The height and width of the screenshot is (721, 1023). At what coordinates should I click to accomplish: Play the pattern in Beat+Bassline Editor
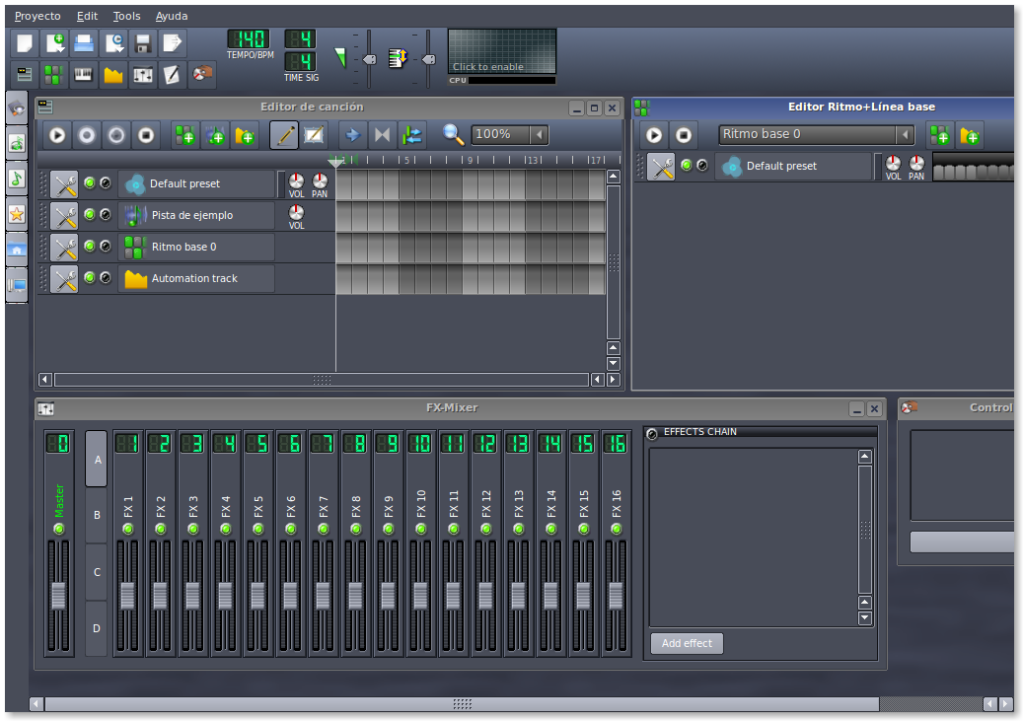pos(654,135)
